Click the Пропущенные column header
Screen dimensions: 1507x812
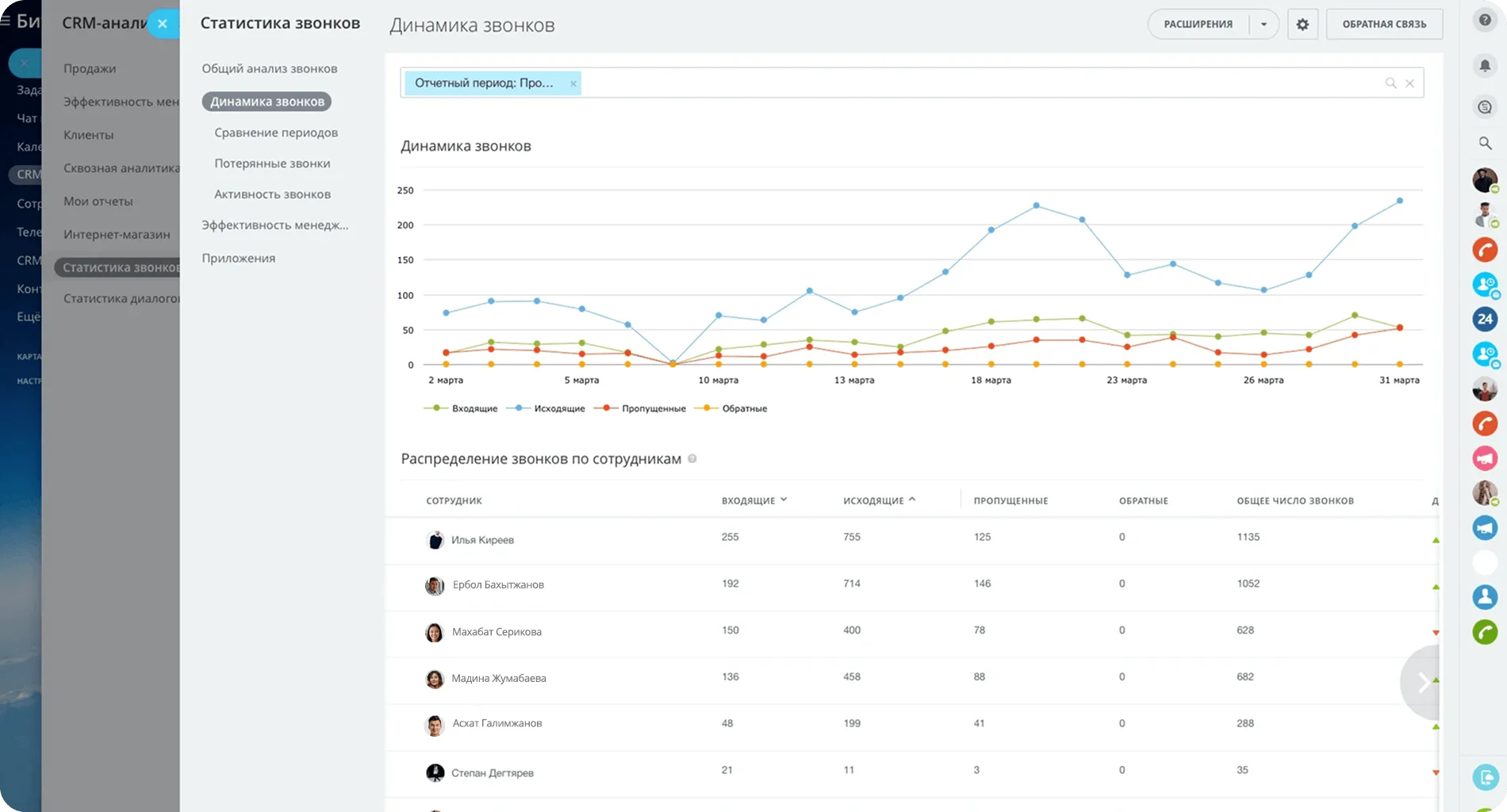pyautogui.click(x=1010, y=501)
